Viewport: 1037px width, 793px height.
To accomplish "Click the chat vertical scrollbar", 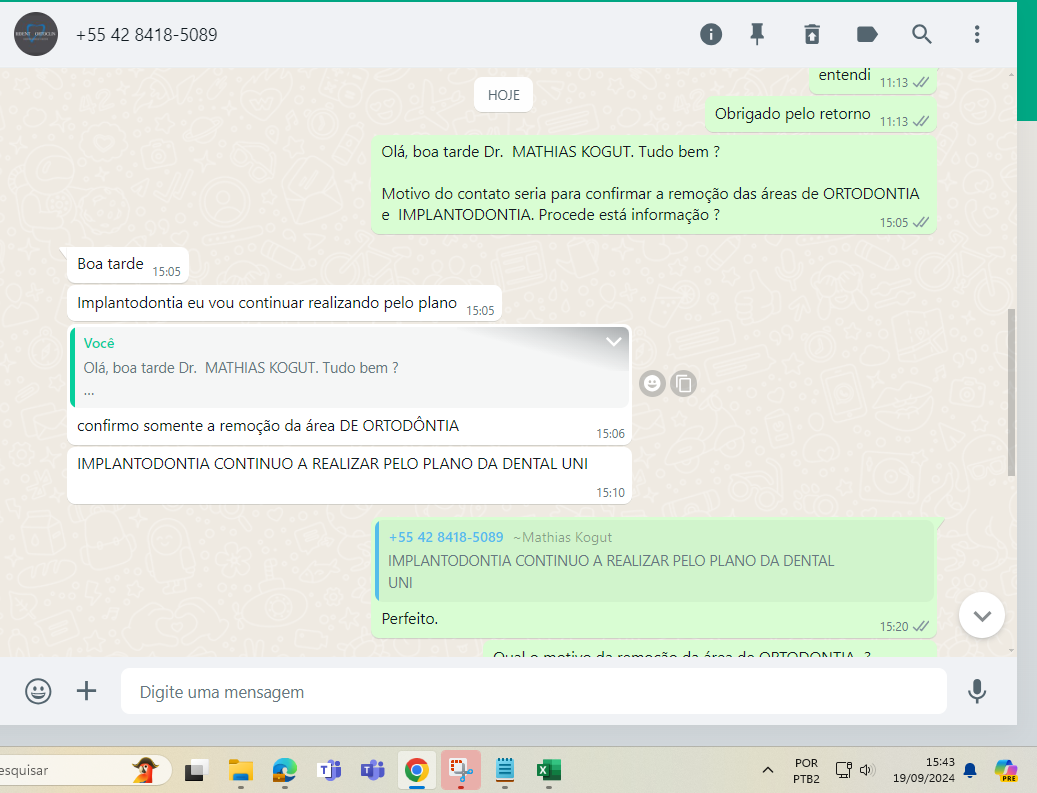I will [x=1011, y=390].
